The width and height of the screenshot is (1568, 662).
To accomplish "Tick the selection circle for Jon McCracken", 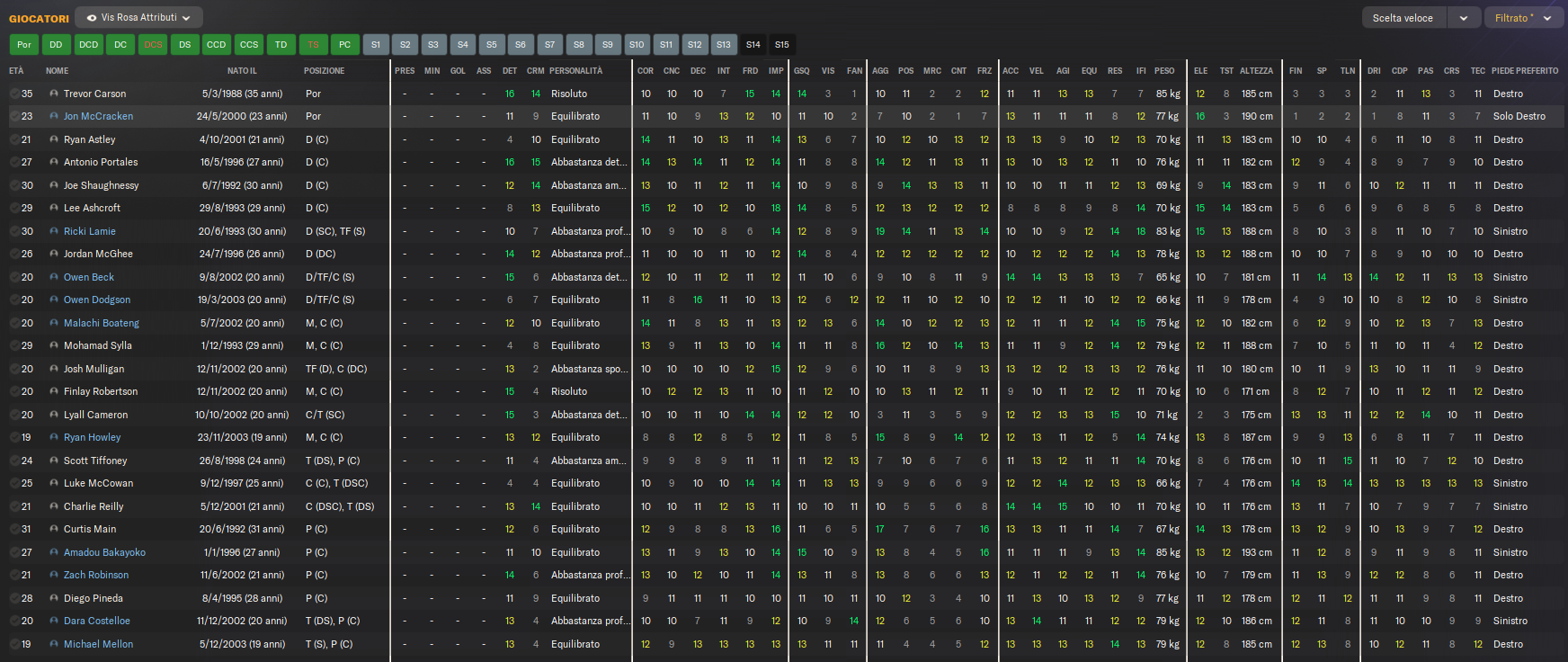I will tap(14, 117).
